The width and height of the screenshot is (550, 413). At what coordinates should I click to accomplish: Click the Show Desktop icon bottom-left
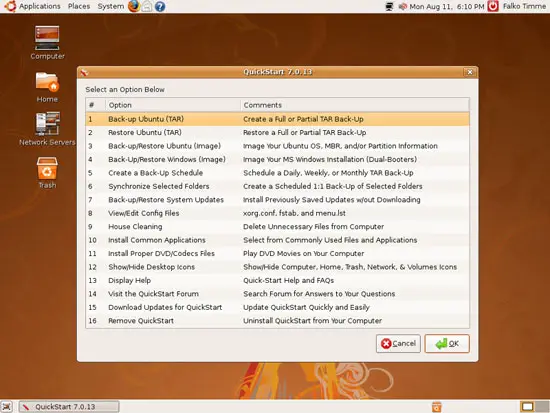click(x=7, y=407)
